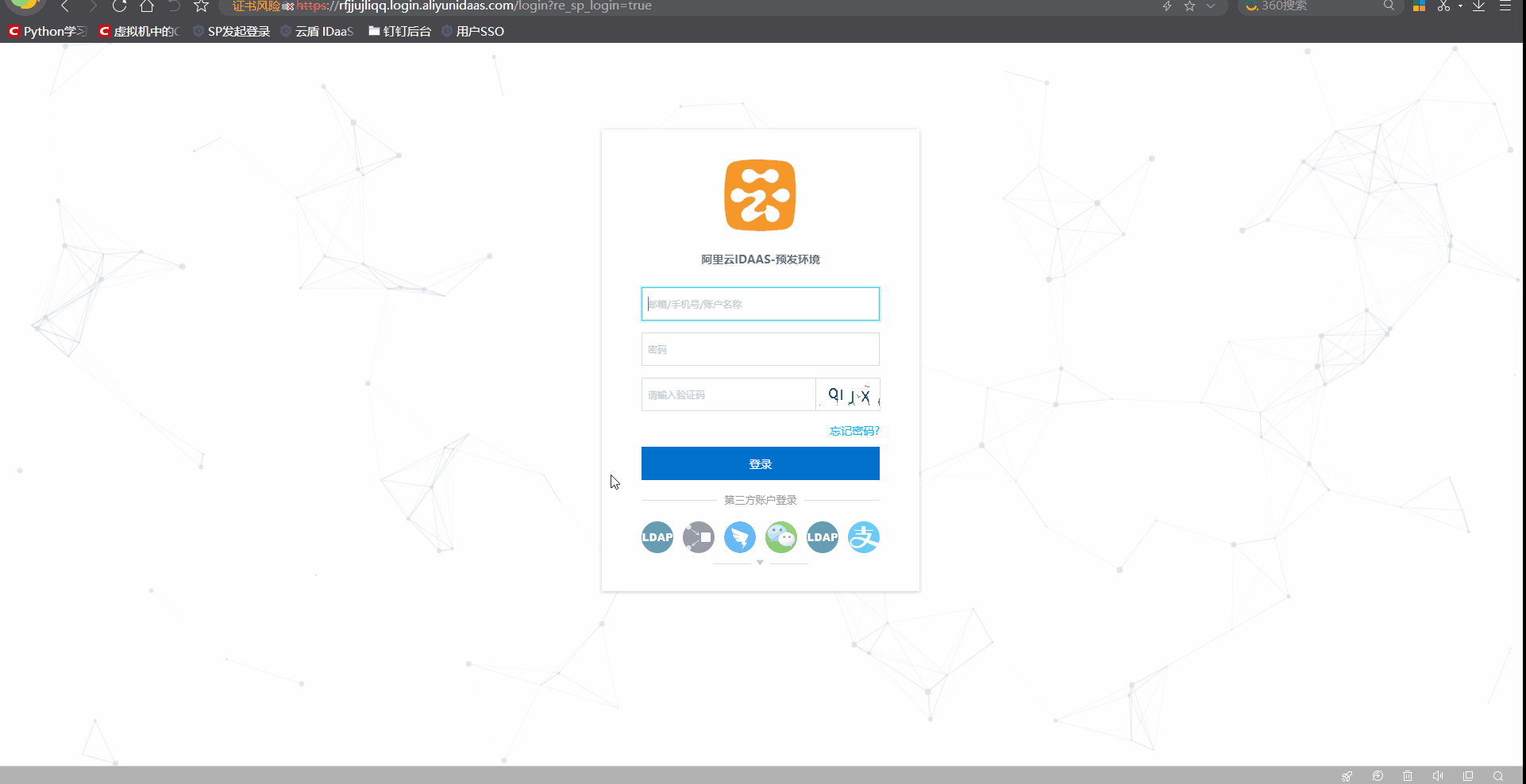Open the Python学习 bookmark
This screenshot has width=1526, height=784.
(48, 32)
